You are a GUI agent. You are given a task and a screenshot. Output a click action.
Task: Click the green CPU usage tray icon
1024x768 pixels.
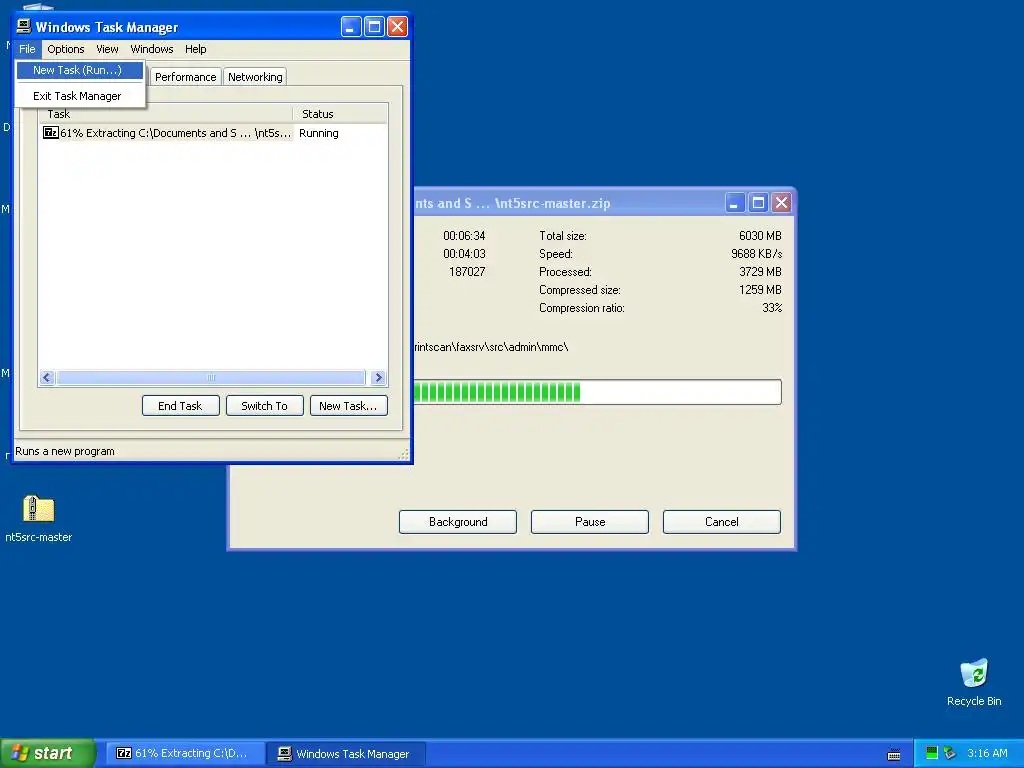click(932, 753)
